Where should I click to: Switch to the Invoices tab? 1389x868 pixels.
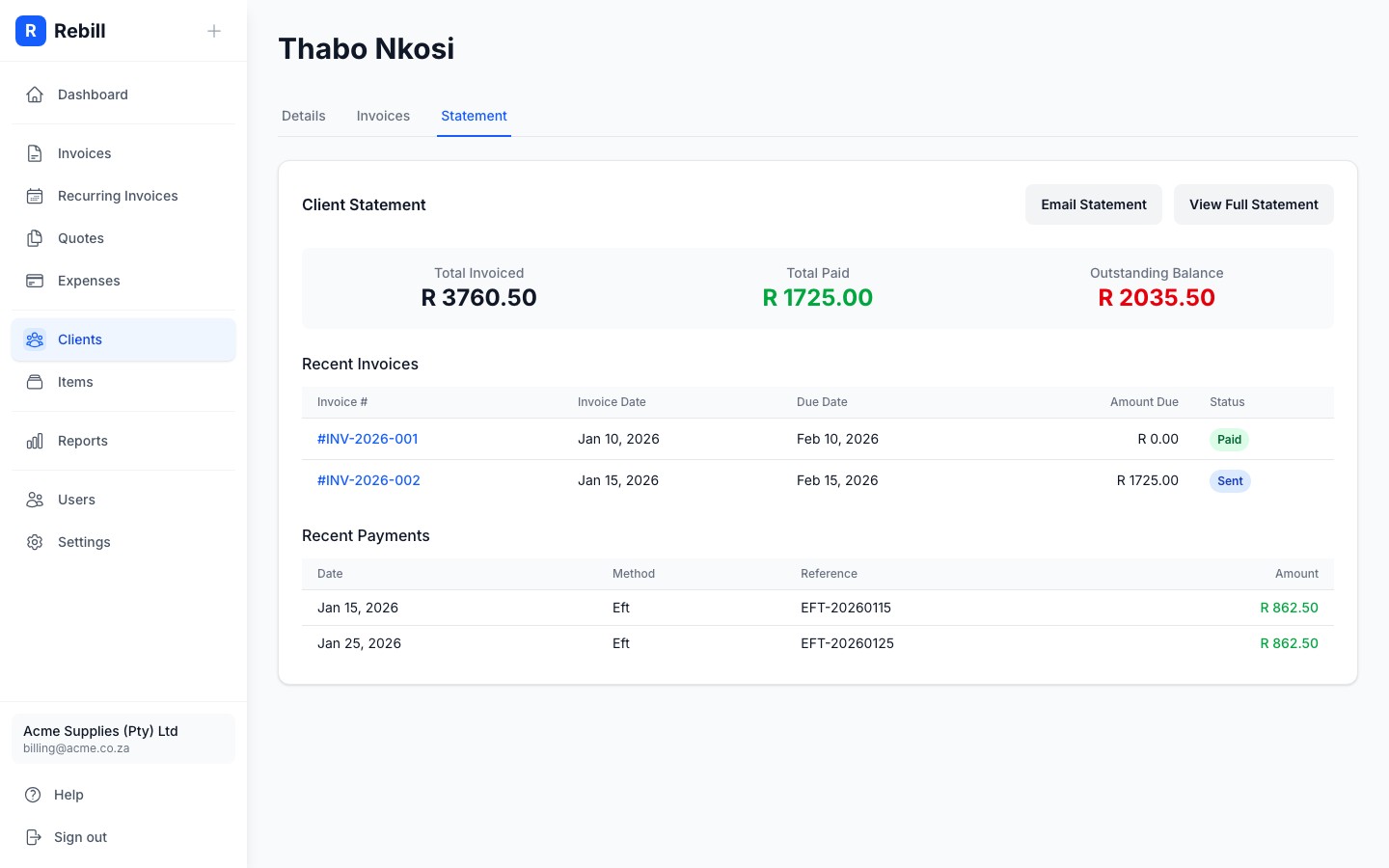pos(383,116)
